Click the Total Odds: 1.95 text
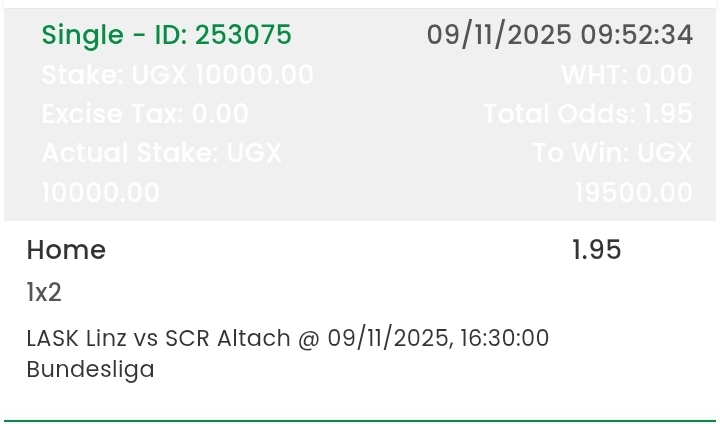The height and width of the screenshot is (434, 720). pyautogui.click(x=588, y=114)
